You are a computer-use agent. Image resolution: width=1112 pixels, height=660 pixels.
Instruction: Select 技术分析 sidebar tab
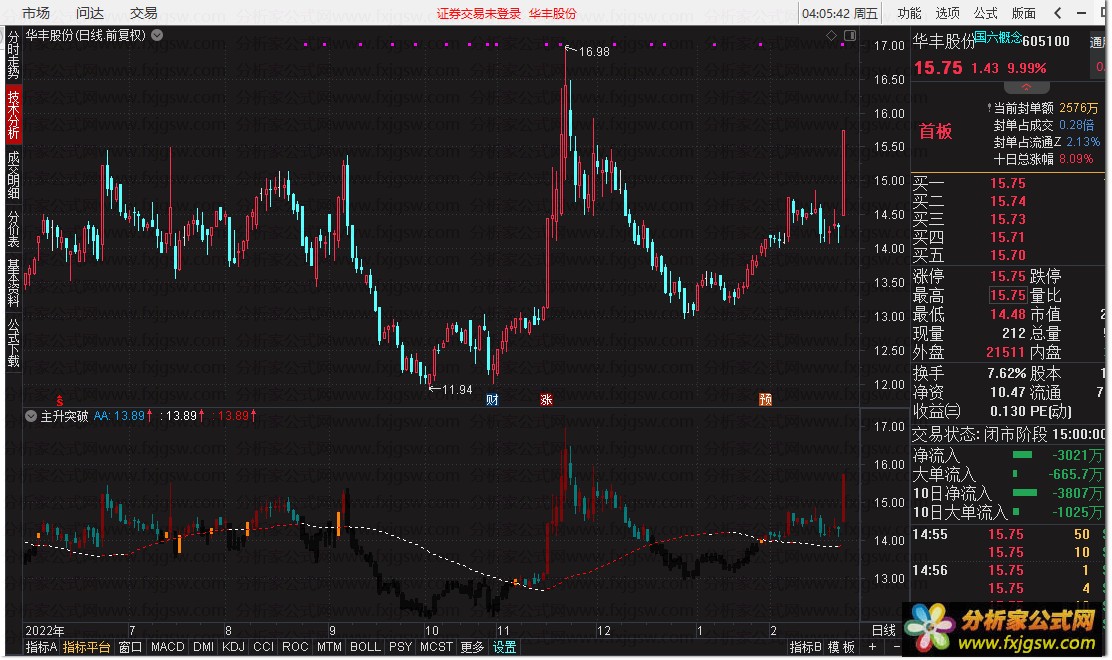pos(13,114)
